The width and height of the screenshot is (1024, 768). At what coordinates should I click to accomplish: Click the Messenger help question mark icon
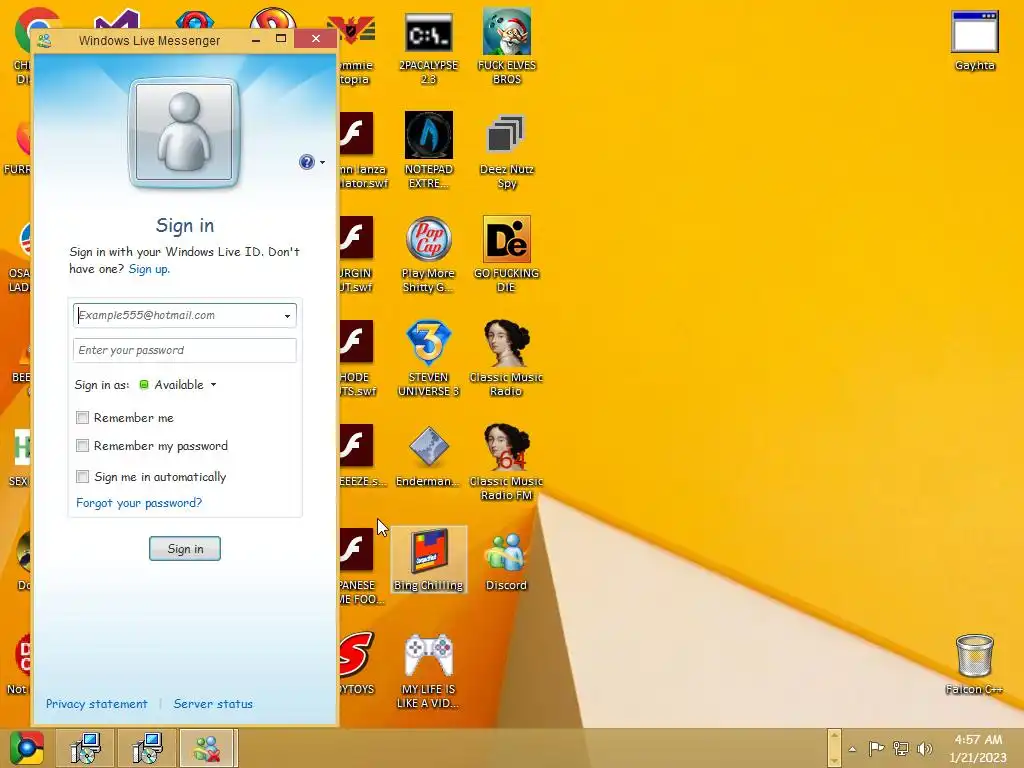[306, 162]
